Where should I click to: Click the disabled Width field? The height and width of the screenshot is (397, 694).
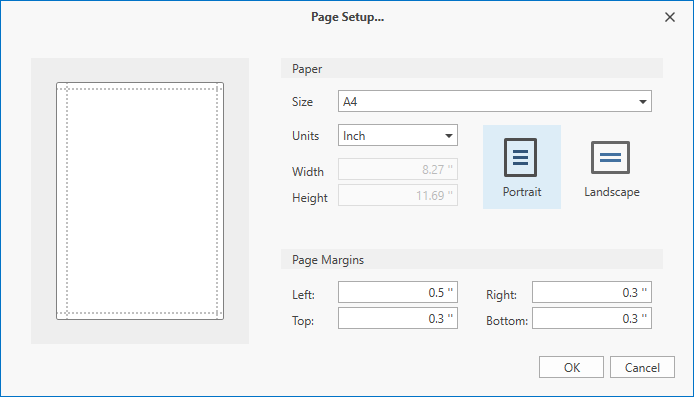[397, 169]
